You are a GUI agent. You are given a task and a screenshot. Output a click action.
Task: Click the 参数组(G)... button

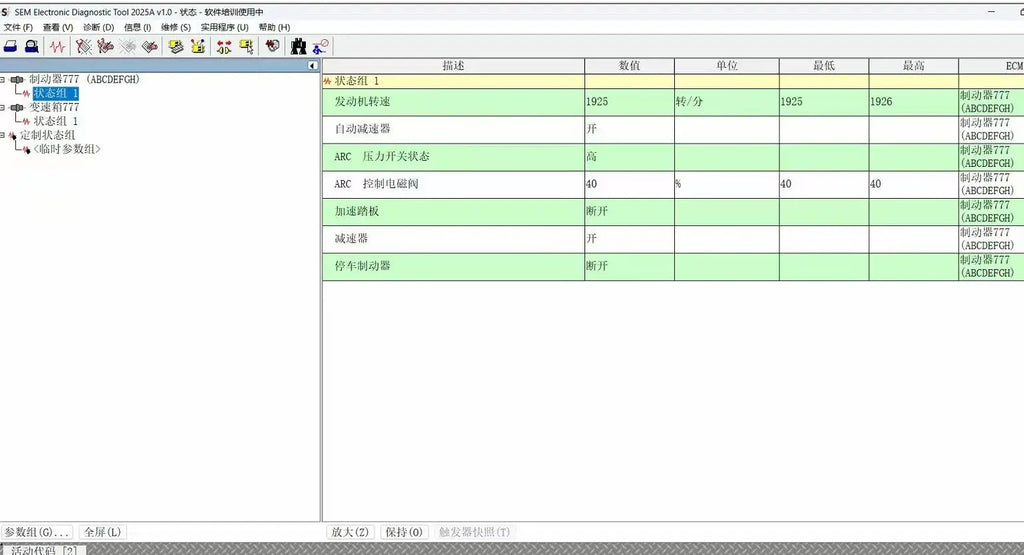click(x=37, y=532)
